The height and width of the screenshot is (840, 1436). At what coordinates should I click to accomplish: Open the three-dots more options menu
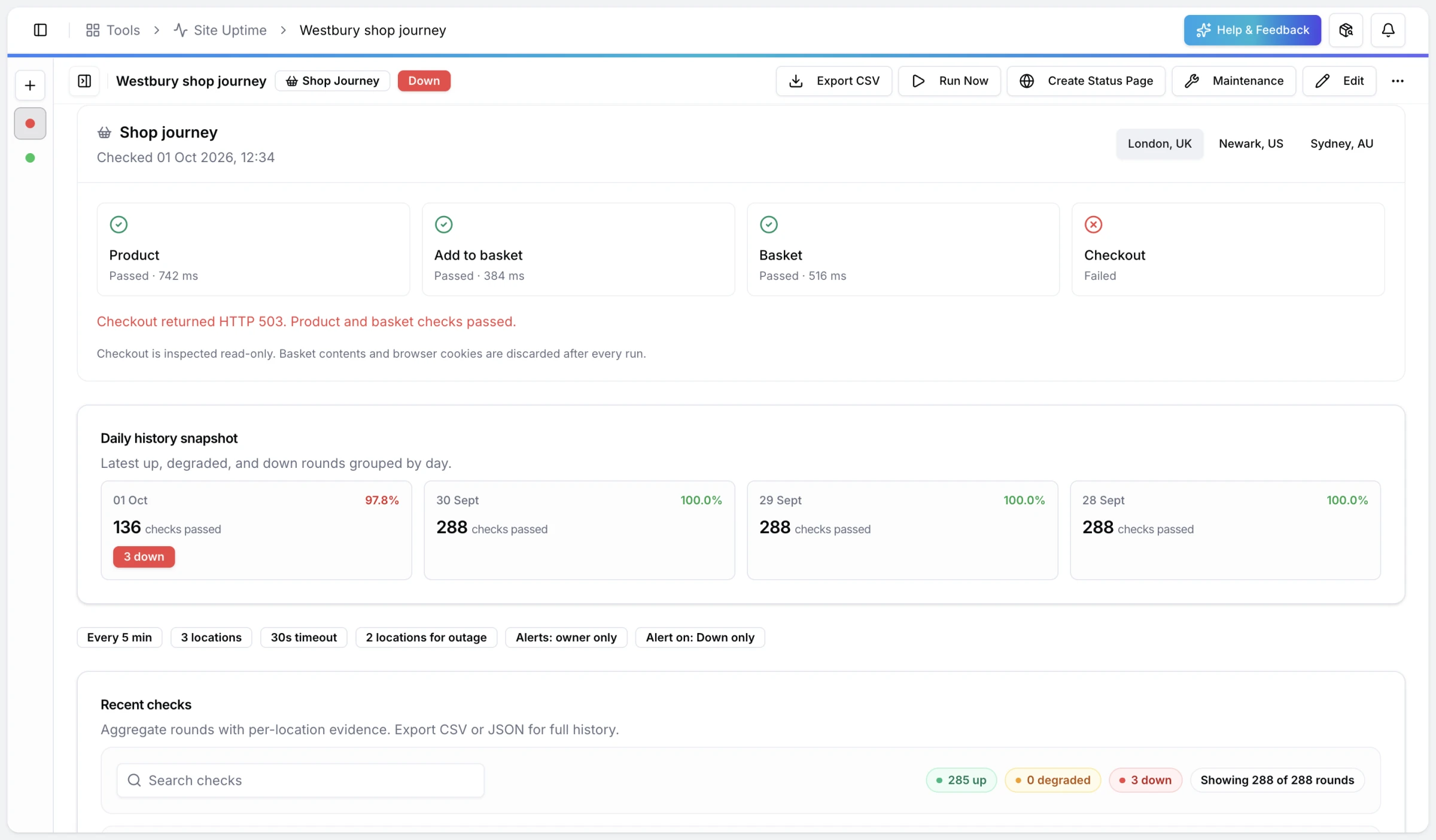[1398, 81]
